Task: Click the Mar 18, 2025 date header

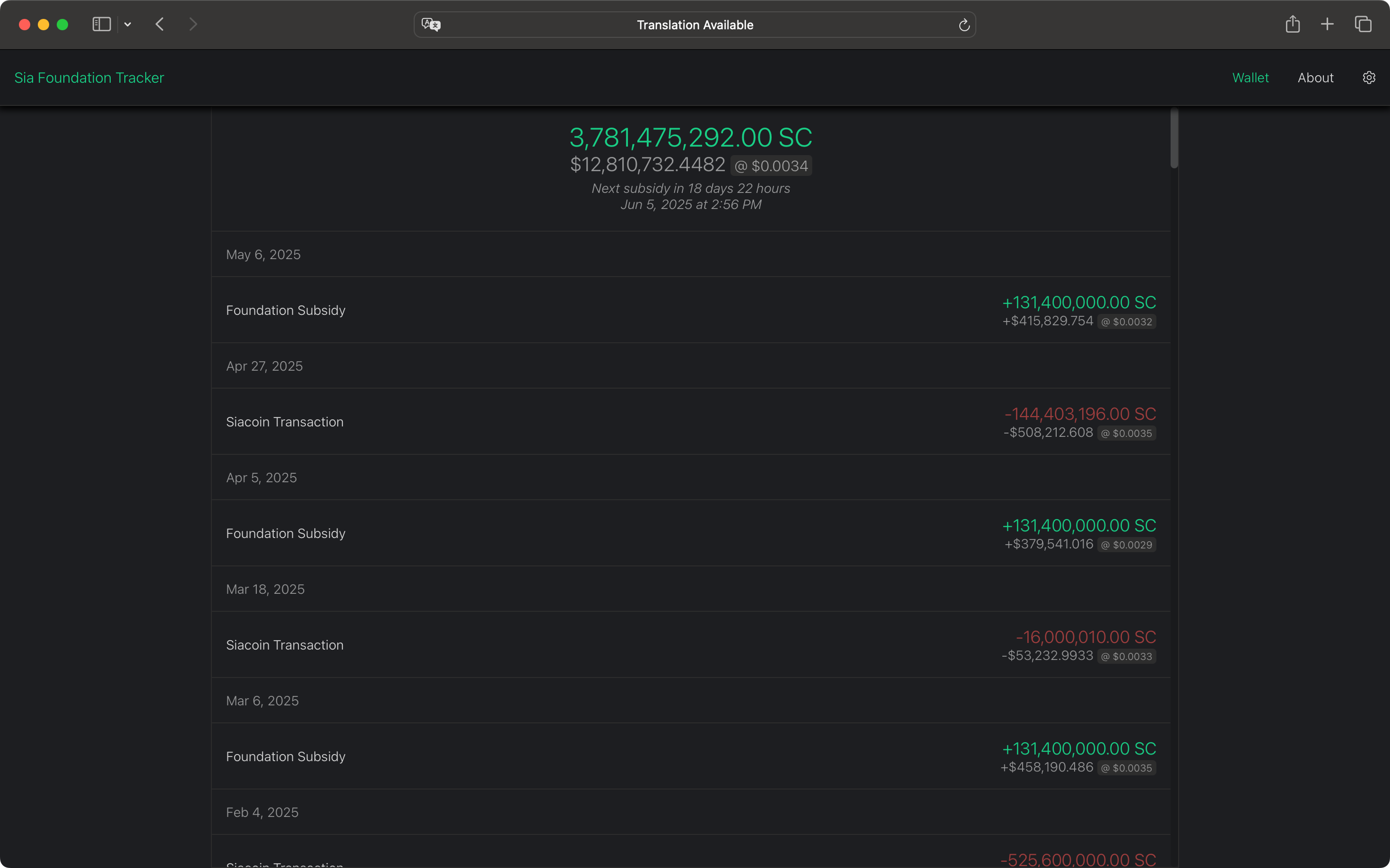Action: tap(265, 589)
